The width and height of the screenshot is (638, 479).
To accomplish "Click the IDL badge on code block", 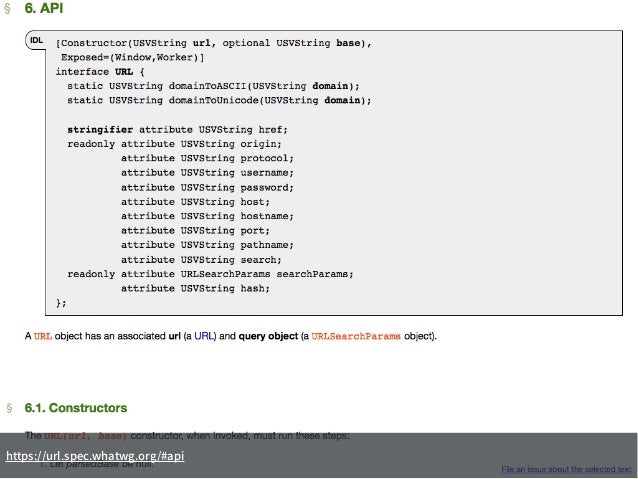I will (36, 40).
